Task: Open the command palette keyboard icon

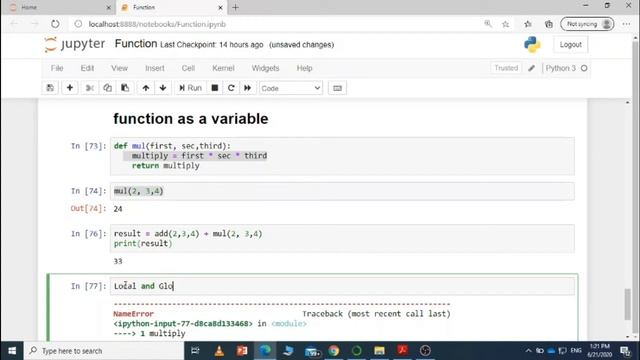Action: pyautogui.click(x=337, y=88)
